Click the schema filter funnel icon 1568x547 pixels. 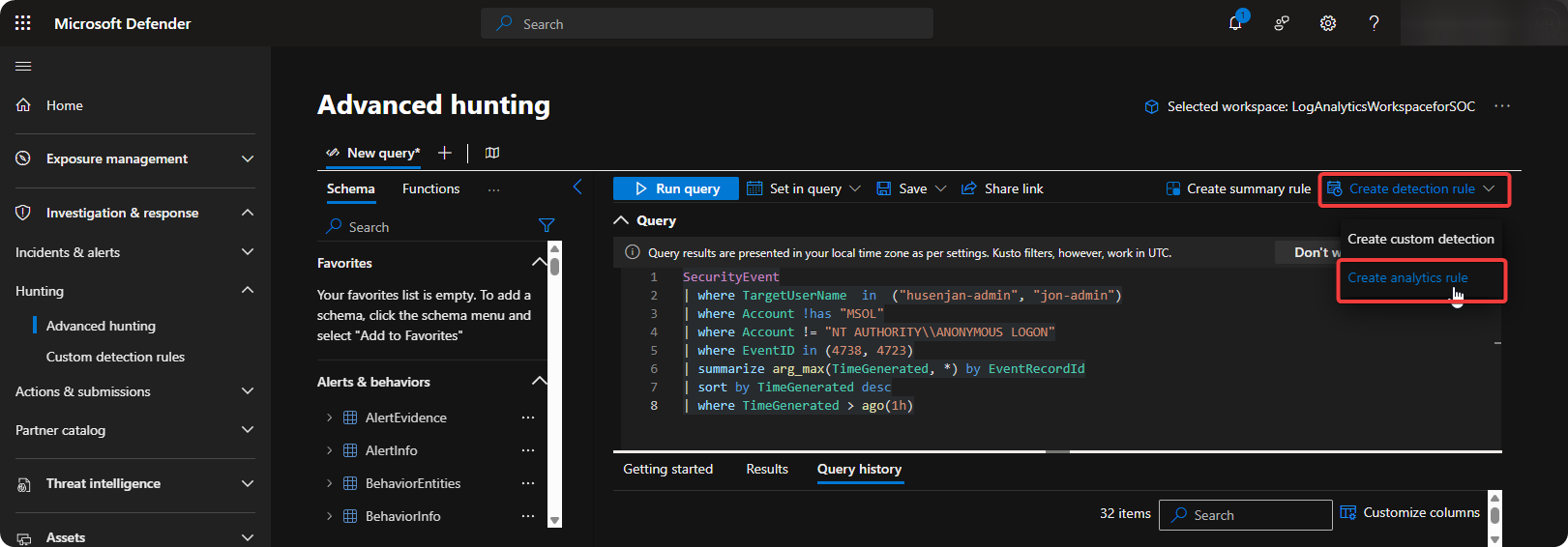click(547, 225)
